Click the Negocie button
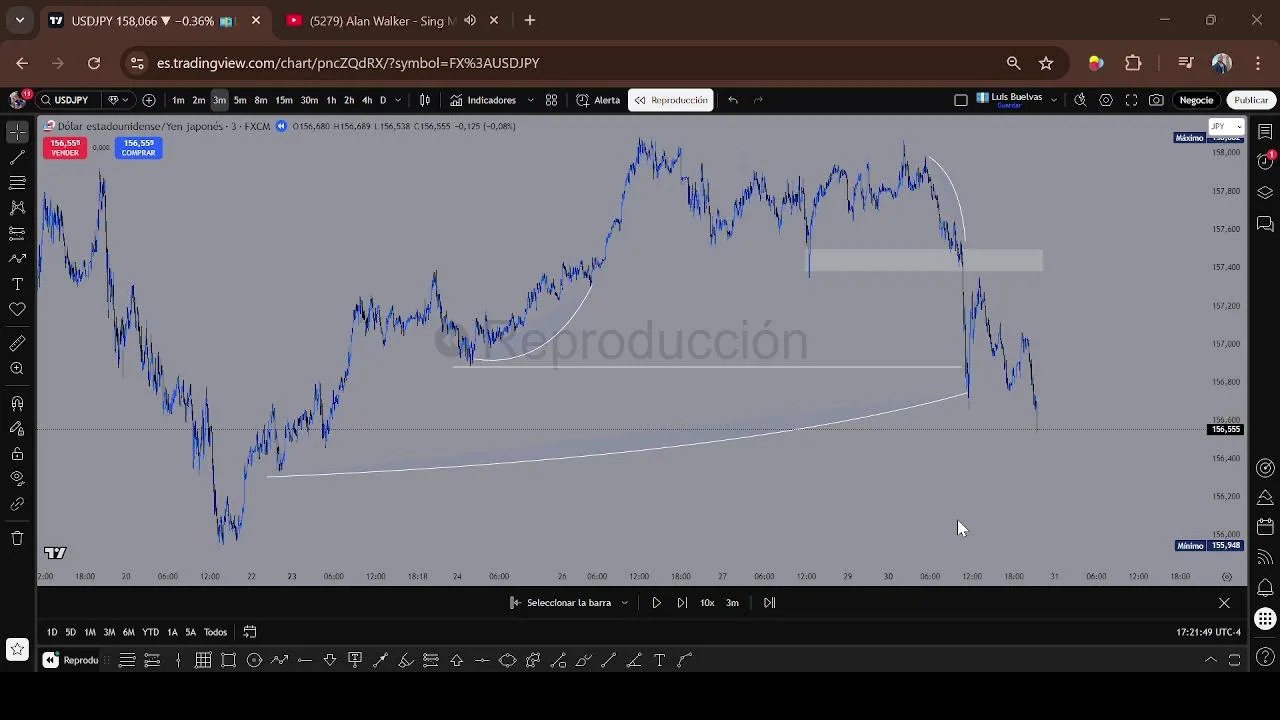The height and width of the screenshot is (720, 1280). 1196,100
